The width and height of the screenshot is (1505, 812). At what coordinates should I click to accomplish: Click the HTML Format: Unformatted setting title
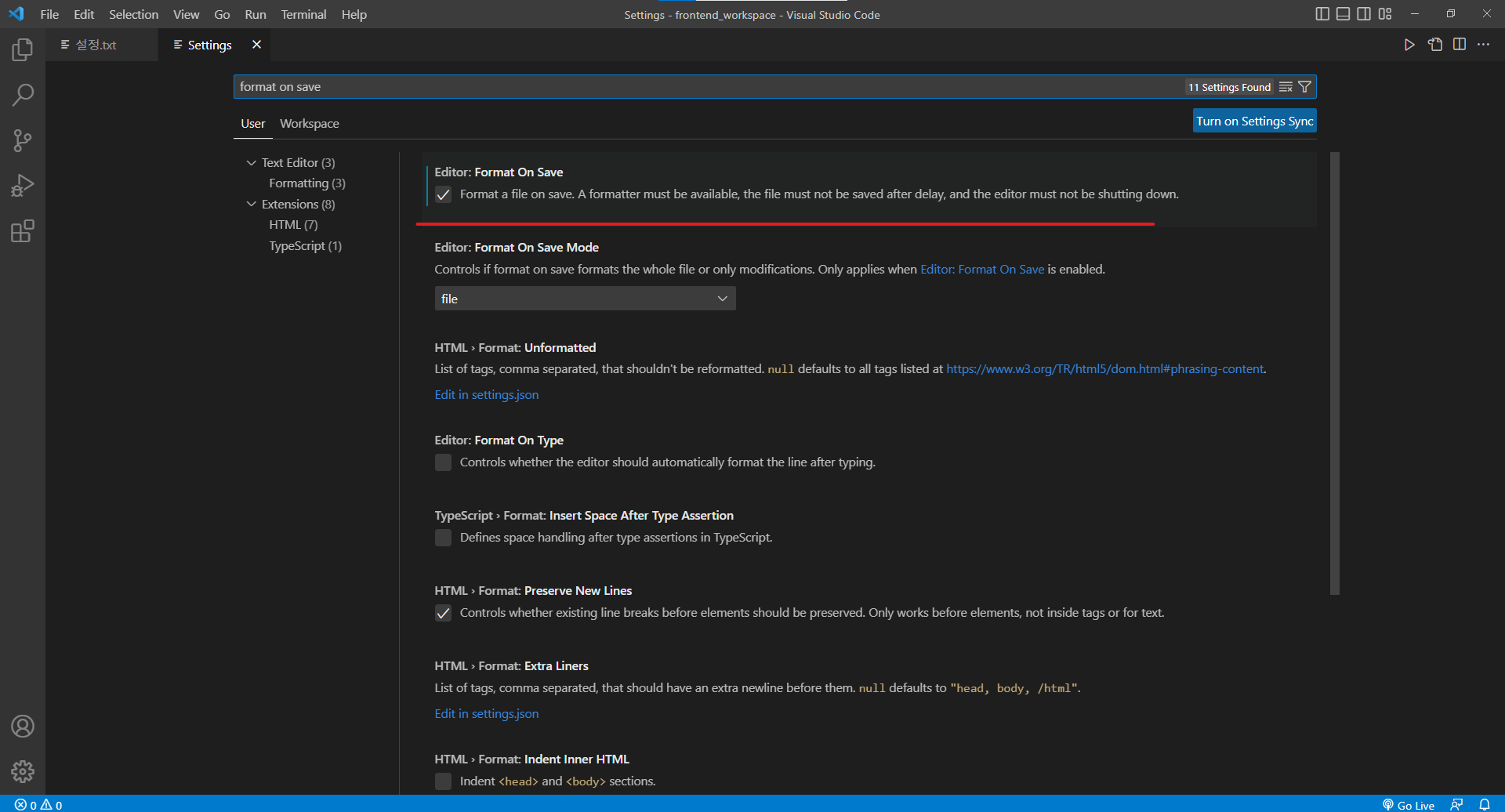[515, 347]
